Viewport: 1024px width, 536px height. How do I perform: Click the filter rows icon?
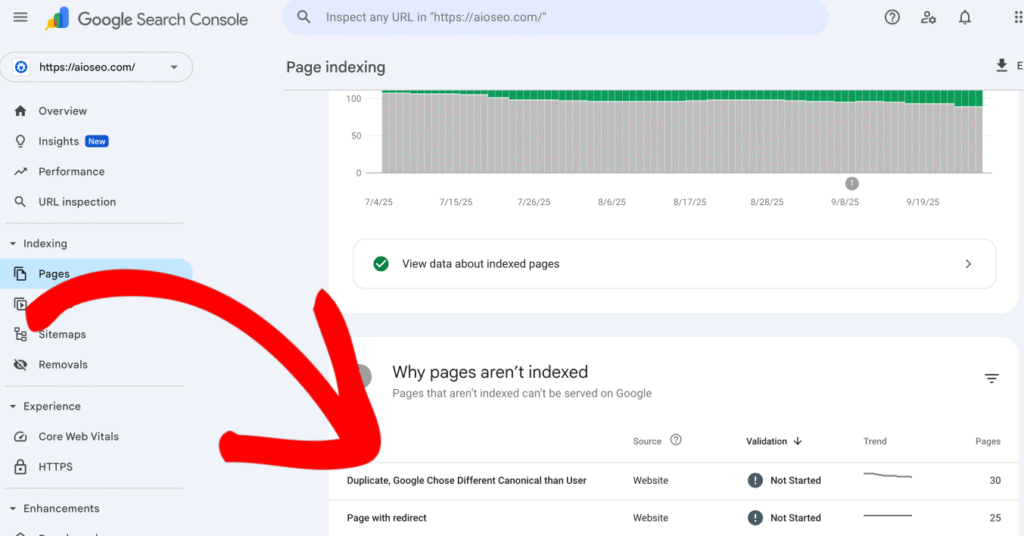[x=991, y=378]
